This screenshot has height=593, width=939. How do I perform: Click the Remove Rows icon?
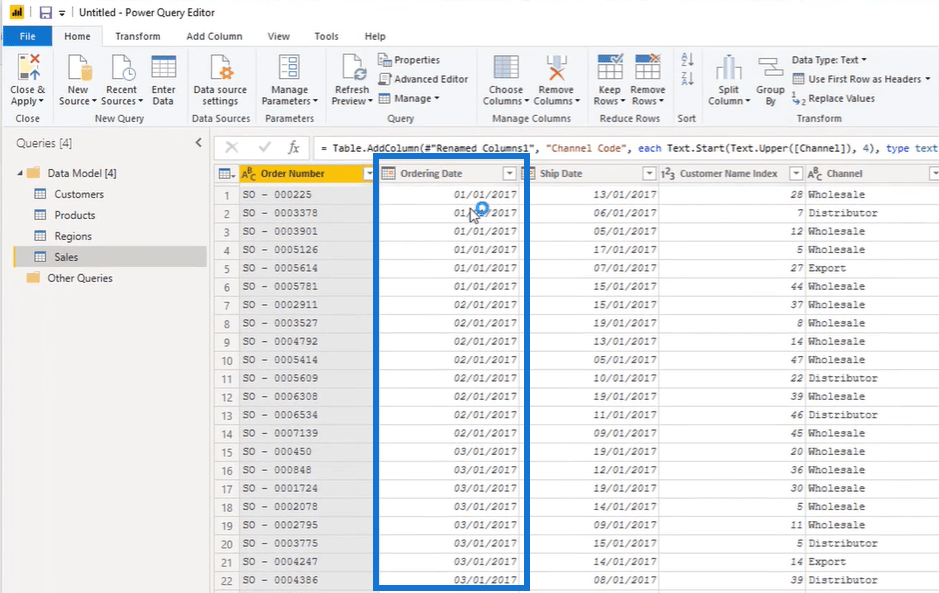coord(647,67)
